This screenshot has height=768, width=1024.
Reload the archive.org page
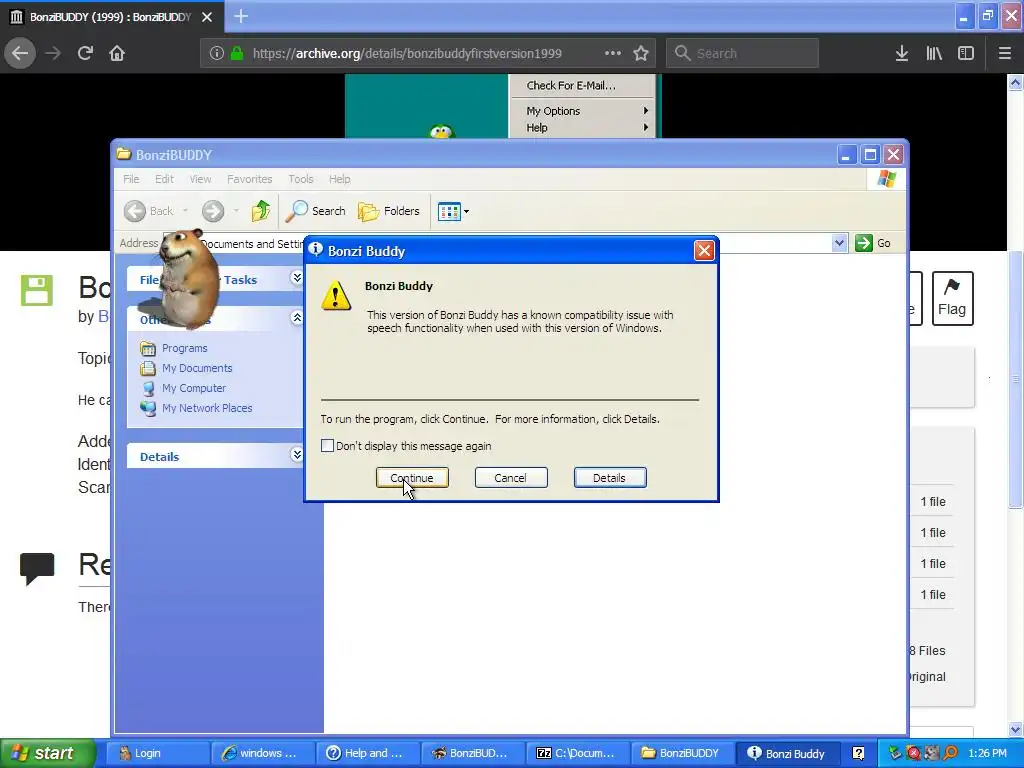click(x=85, y=53)
